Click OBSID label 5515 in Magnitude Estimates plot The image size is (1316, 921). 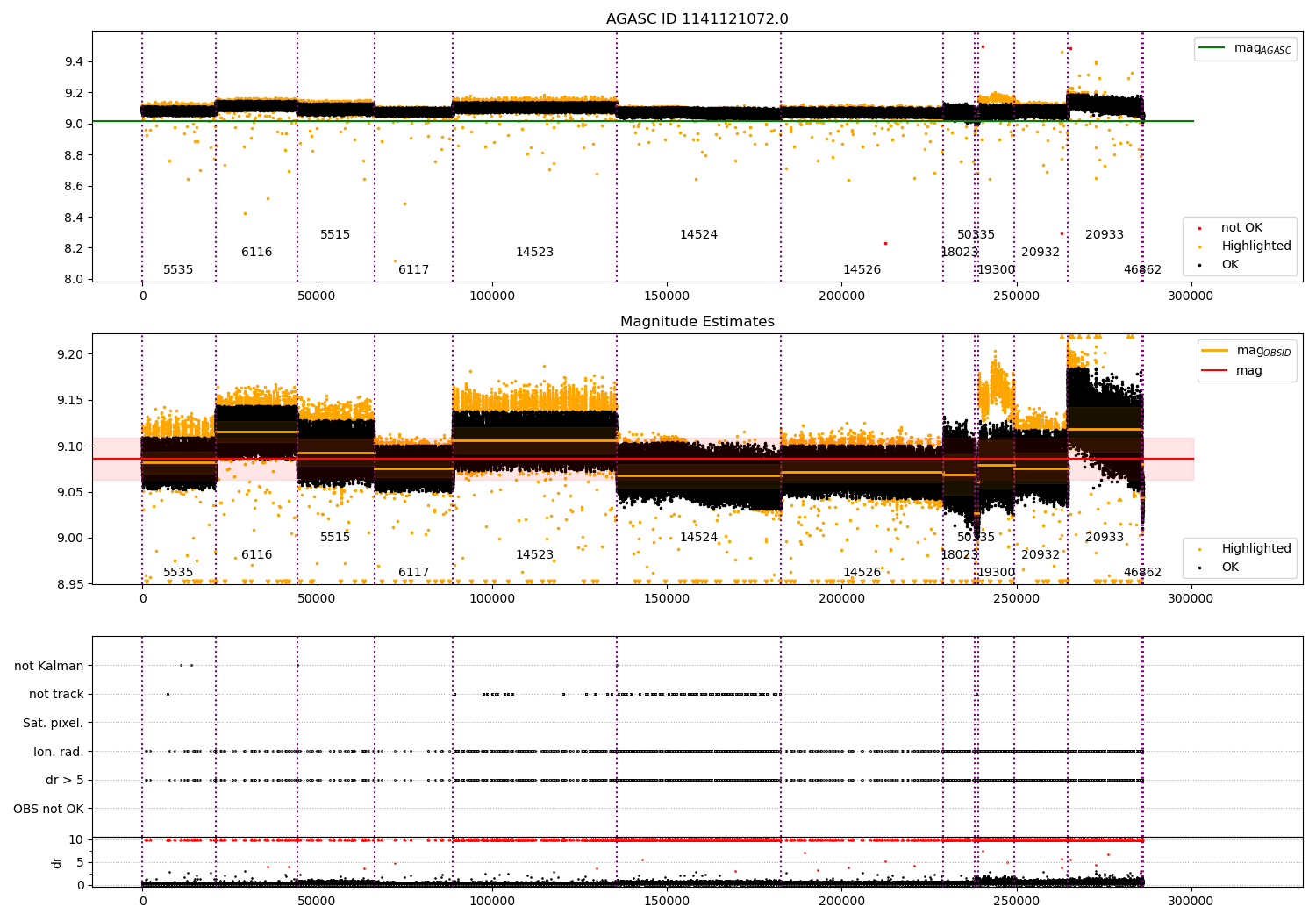(335, 538)
